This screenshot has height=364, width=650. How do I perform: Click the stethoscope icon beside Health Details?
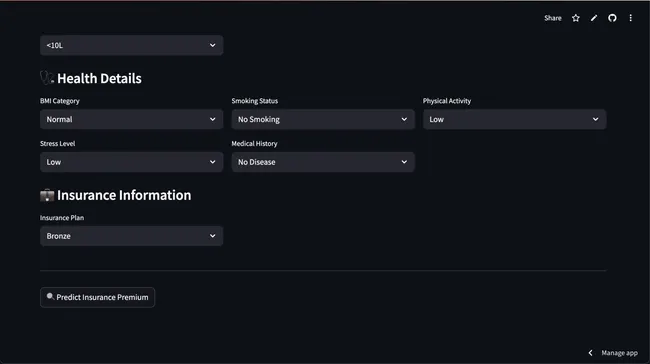pos(47,78)
